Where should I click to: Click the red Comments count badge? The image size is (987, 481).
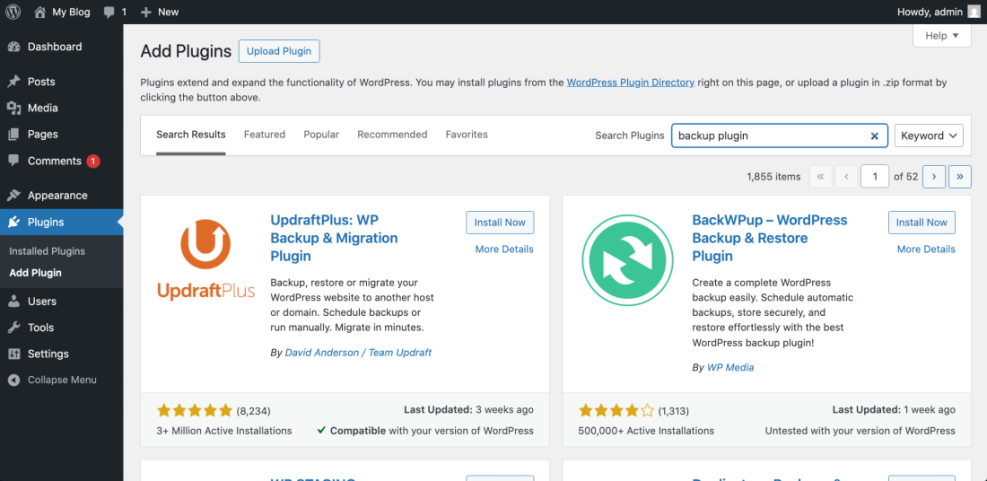[93, 161]
